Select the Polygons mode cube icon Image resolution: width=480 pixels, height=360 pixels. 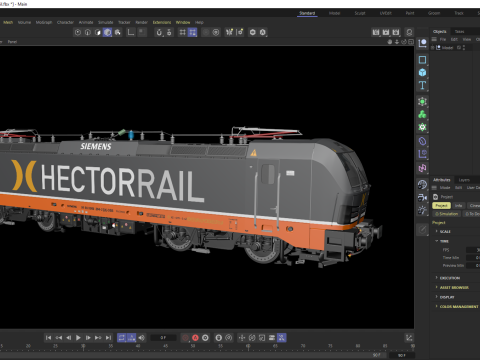(x=107, y=32)
